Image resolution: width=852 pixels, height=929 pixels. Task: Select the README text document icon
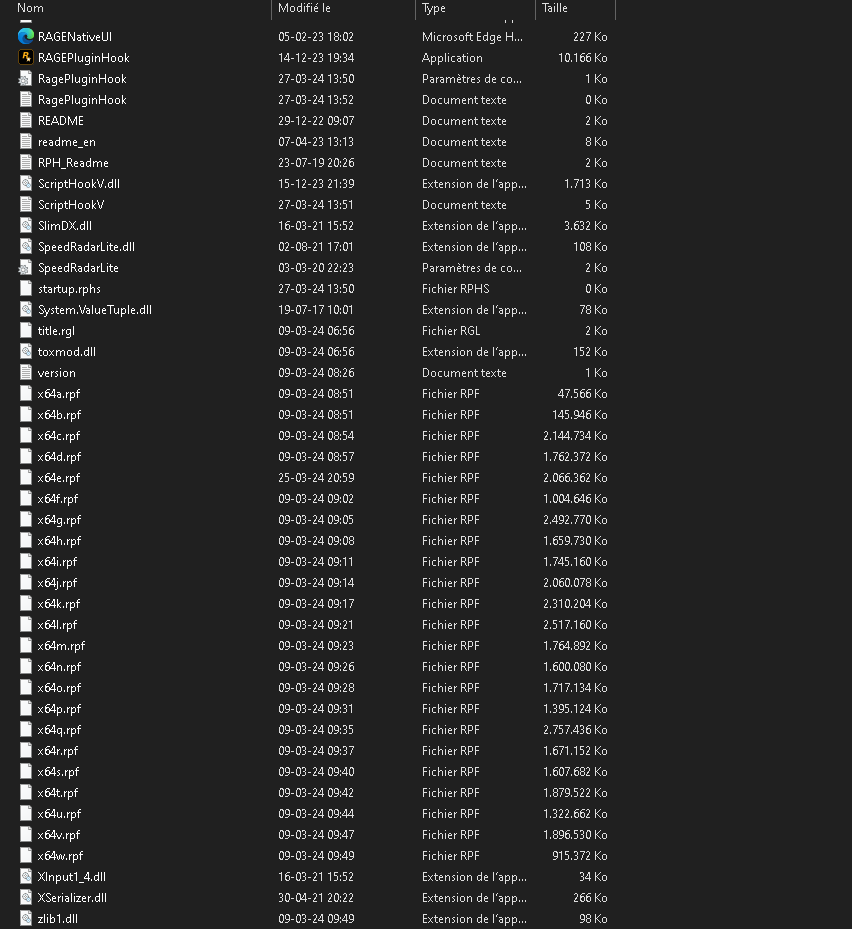coord(26,120)
